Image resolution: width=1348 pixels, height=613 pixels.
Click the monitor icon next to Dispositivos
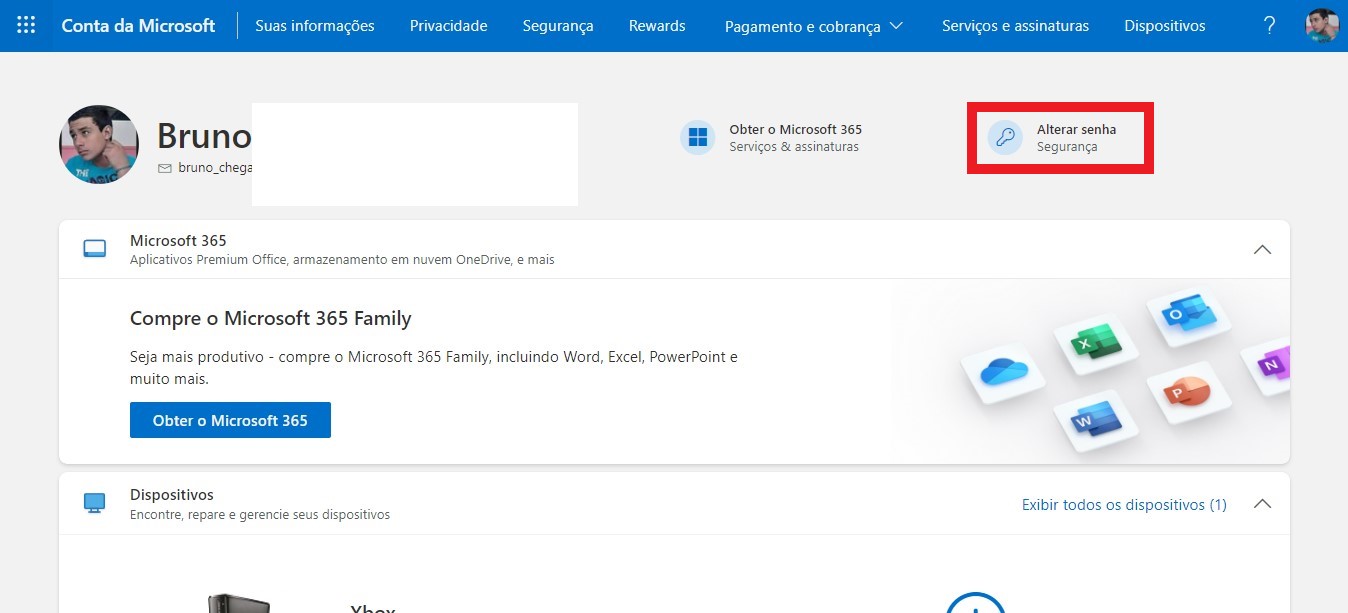[x=95, y=503]
